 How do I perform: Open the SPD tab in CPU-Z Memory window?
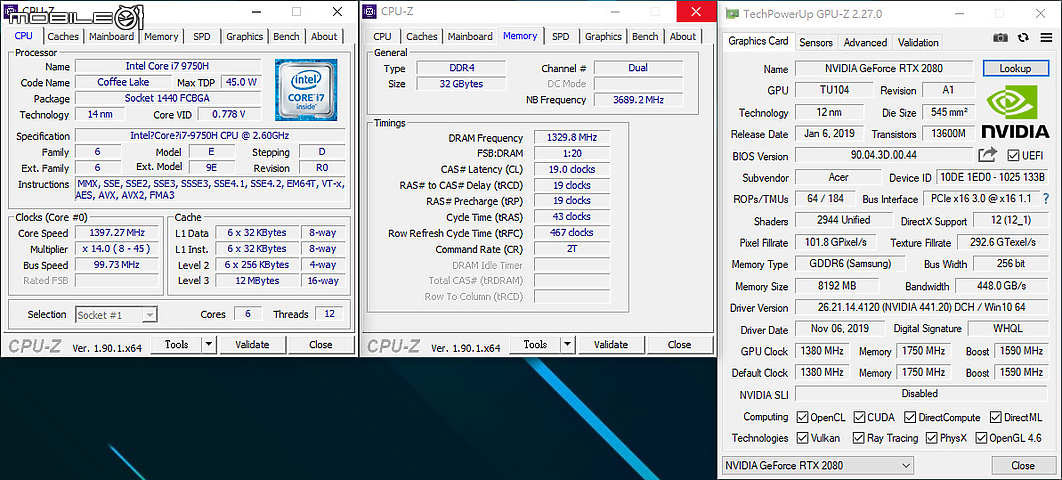tap(561, 37)
